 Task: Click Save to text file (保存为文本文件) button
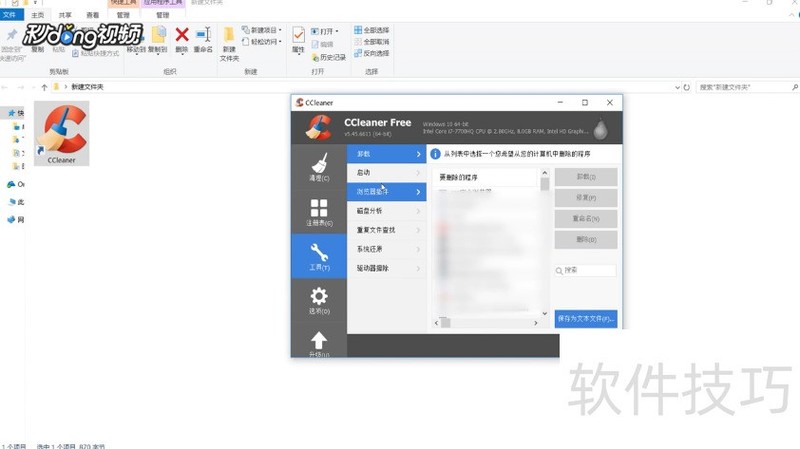coord(586,318)
